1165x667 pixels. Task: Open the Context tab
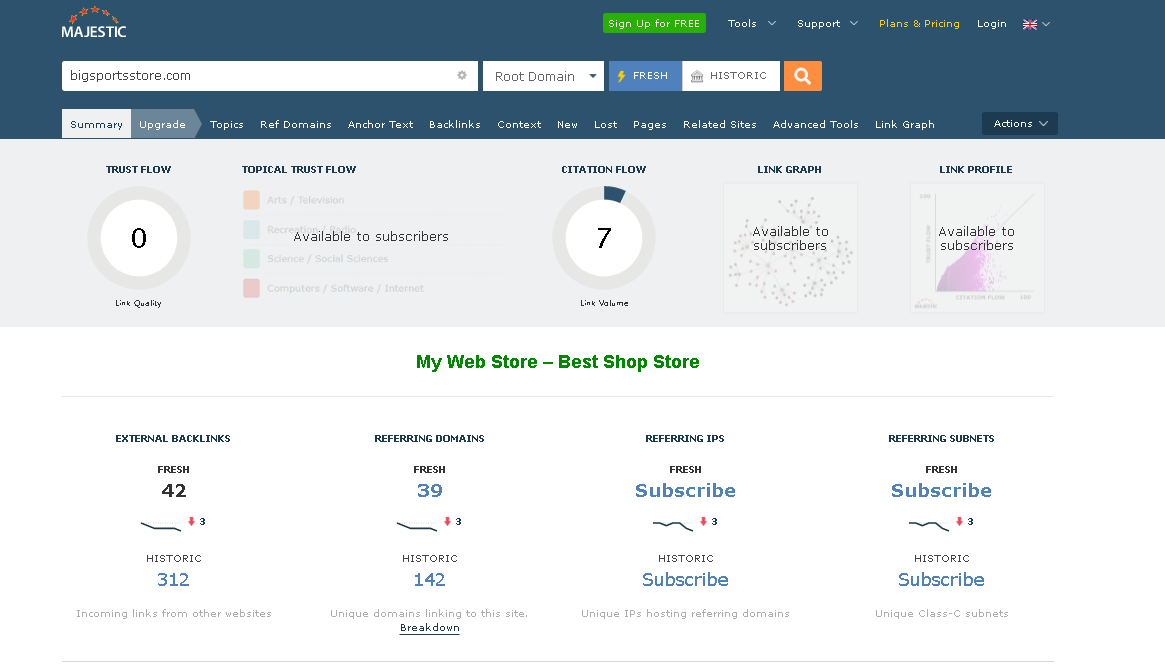(x=519, y=124)
